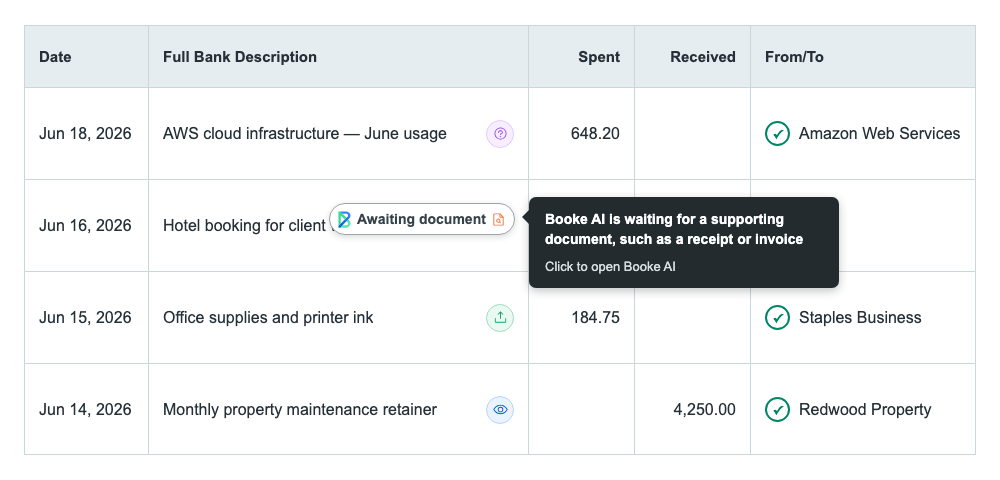1000x480 pixels.
Task: Click the Amazon Web Services payee name
Action: [x=879, y=134]
